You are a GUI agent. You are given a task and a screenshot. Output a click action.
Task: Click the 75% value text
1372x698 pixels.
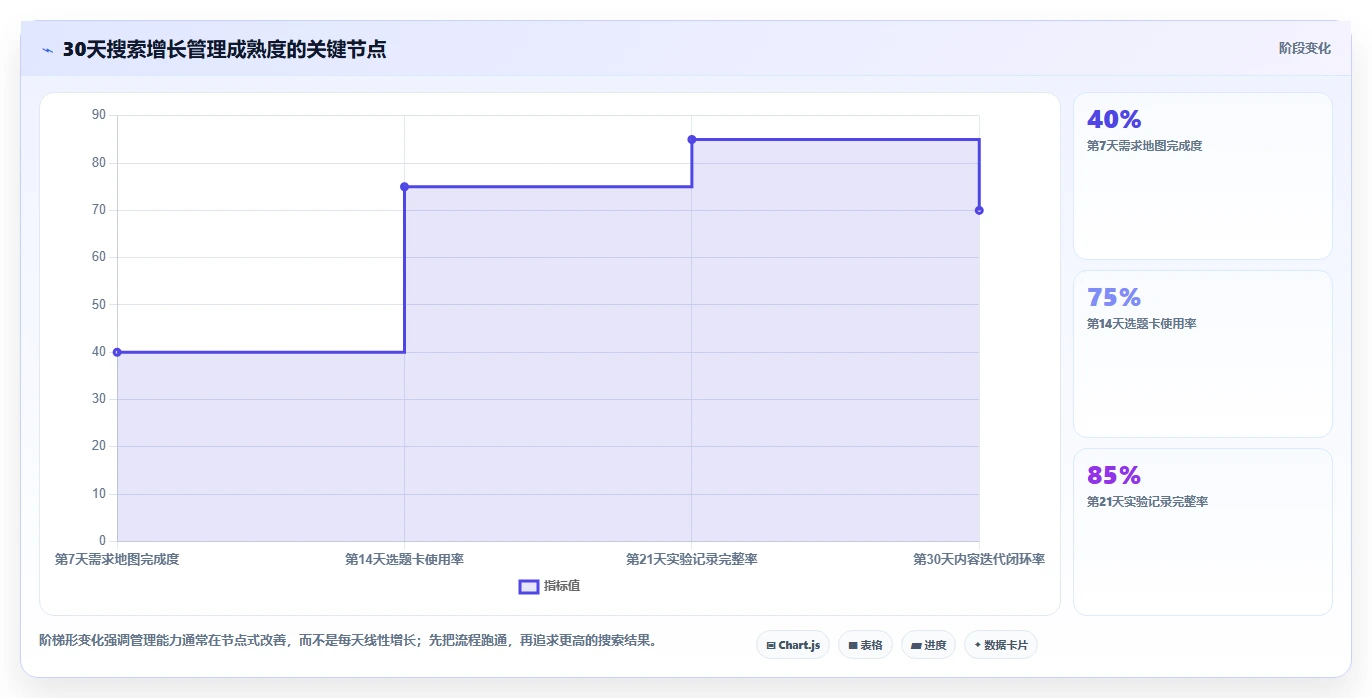click(1114, 298)
